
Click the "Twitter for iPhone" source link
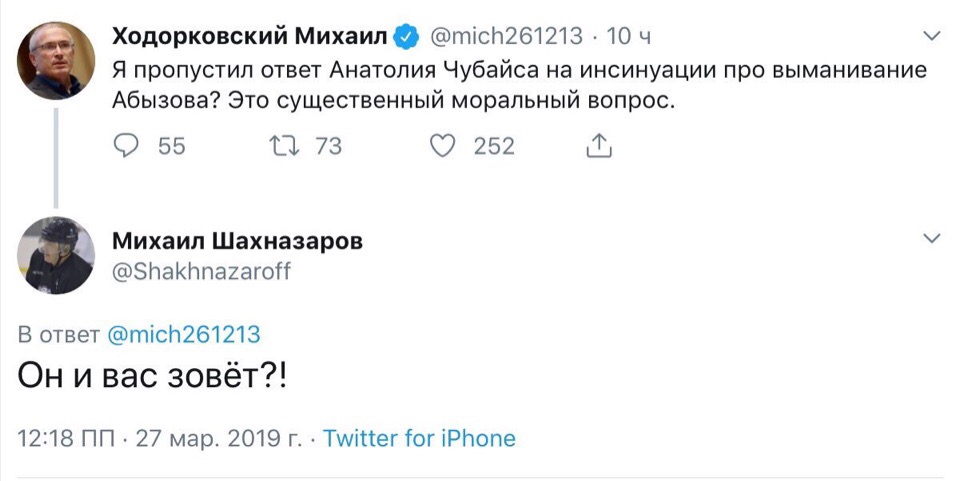coord(420,437)
